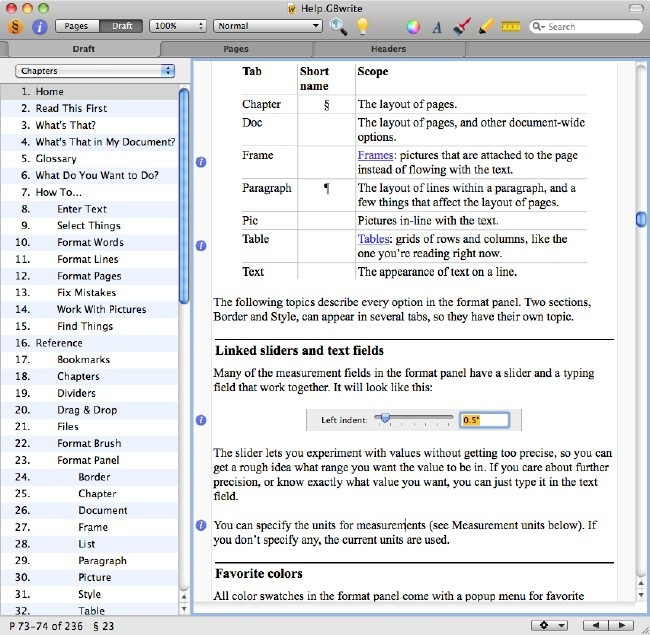The image size is (650, 635).
Task: Select Home chapter in sidebar
Action: pos(90,92)
